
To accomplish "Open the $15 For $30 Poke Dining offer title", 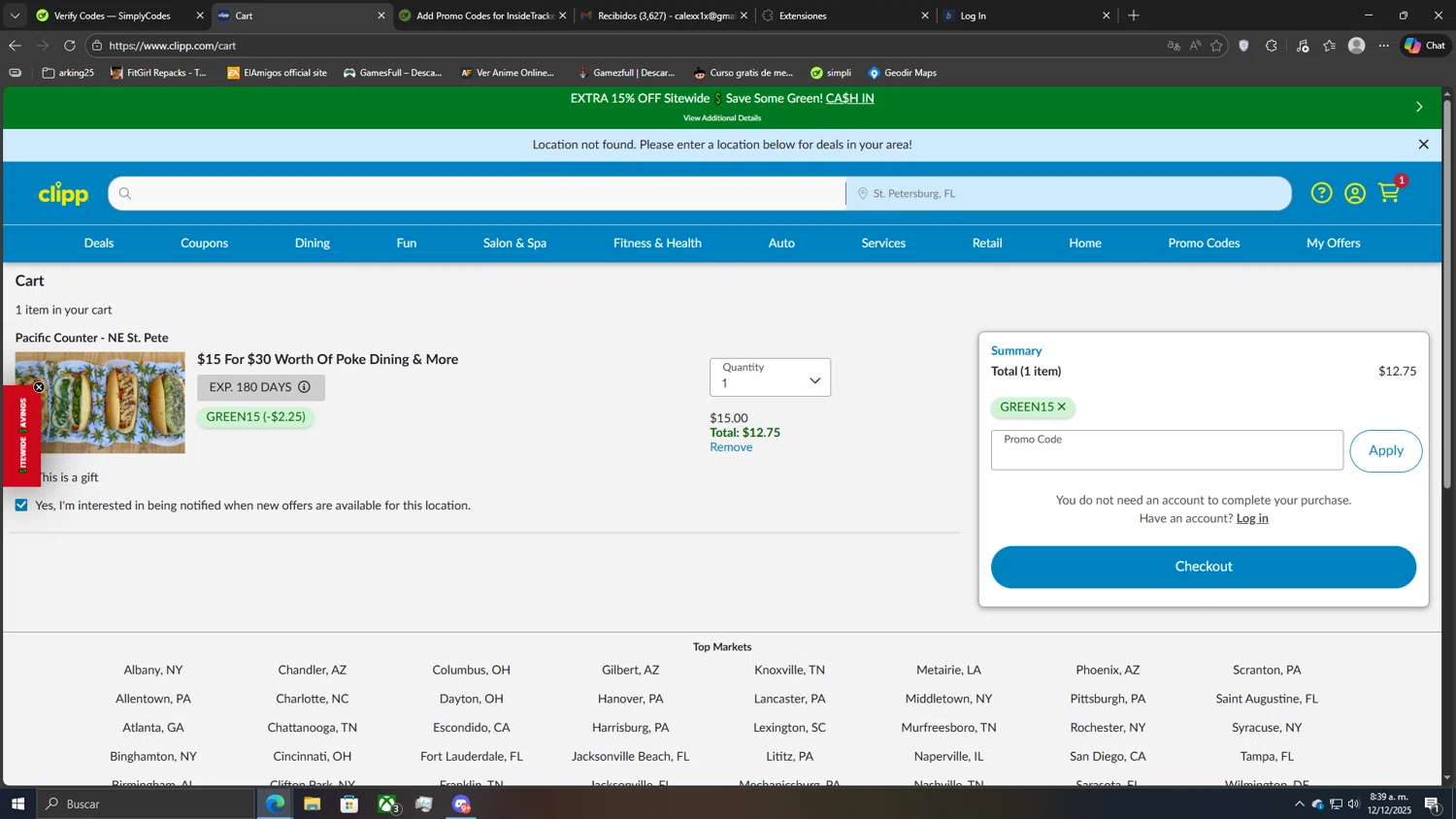I will (x=328, y=359).
